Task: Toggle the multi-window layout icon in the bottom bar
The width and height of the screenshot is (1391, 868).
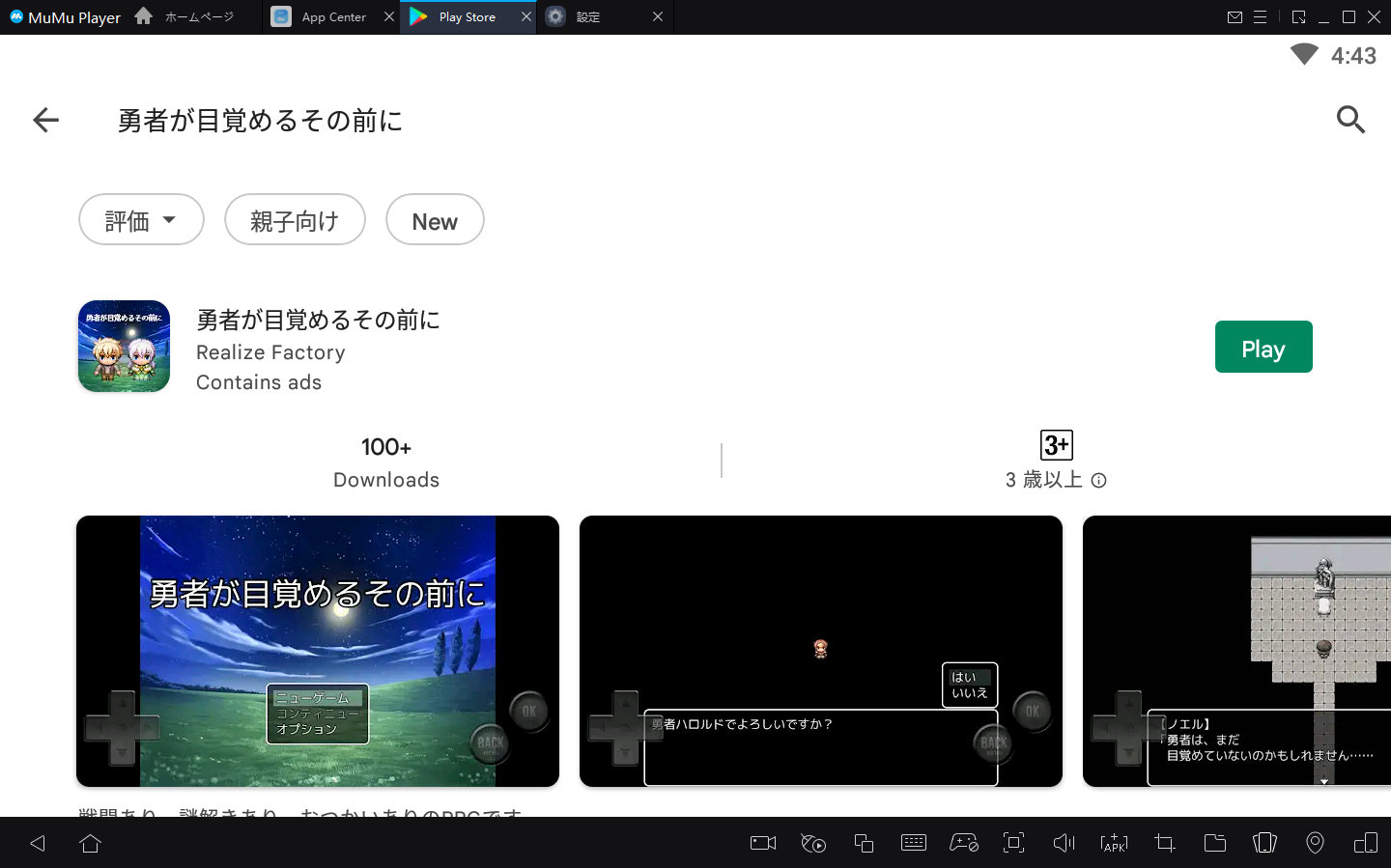Action: [x=1366, y=843]
